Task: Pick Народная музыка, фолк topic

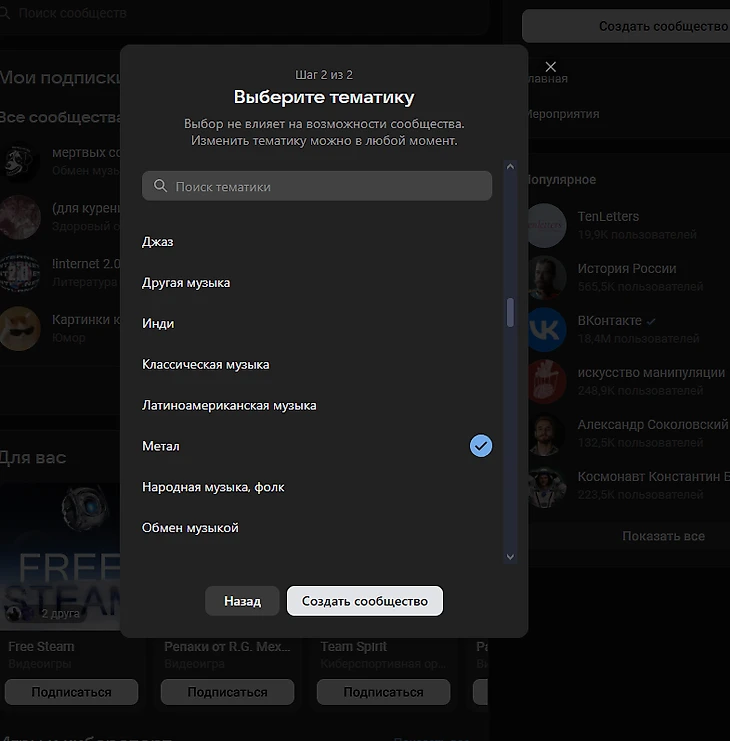Action: (213, 487)
